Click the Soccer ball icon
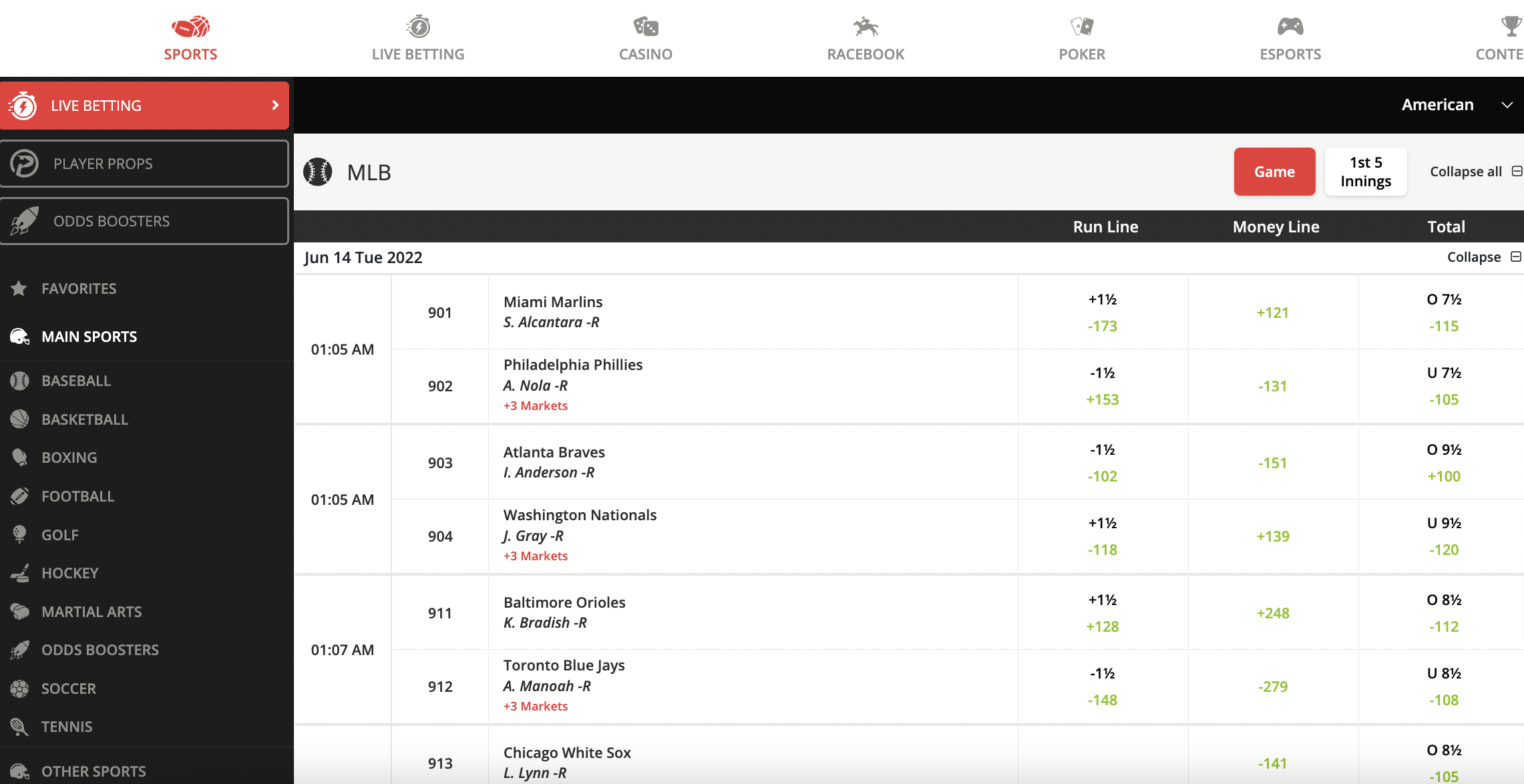Viewport: 1524px width, 784px height. (19, 689)
